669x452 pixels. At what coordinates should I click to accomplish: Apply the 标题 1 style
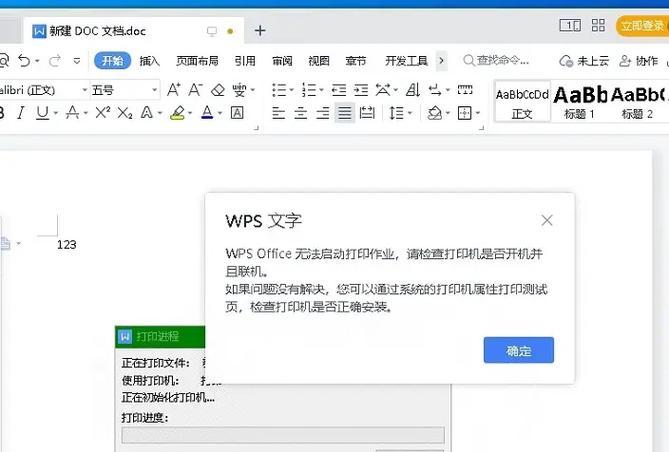[579, 103]
